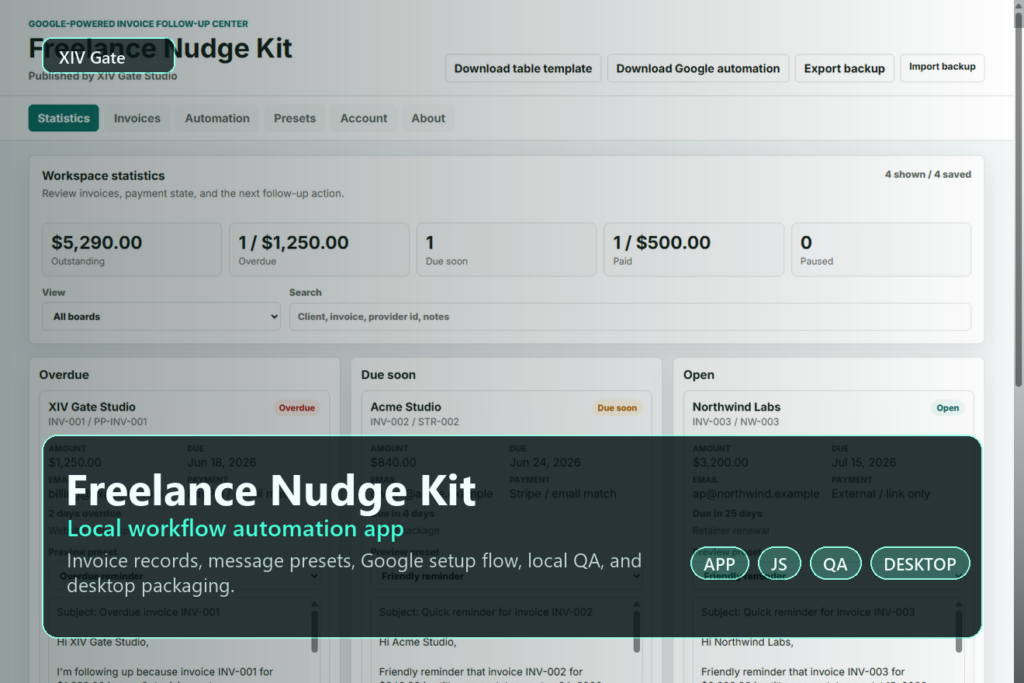
Task: Open the Account tab
Action: point(363,118)
